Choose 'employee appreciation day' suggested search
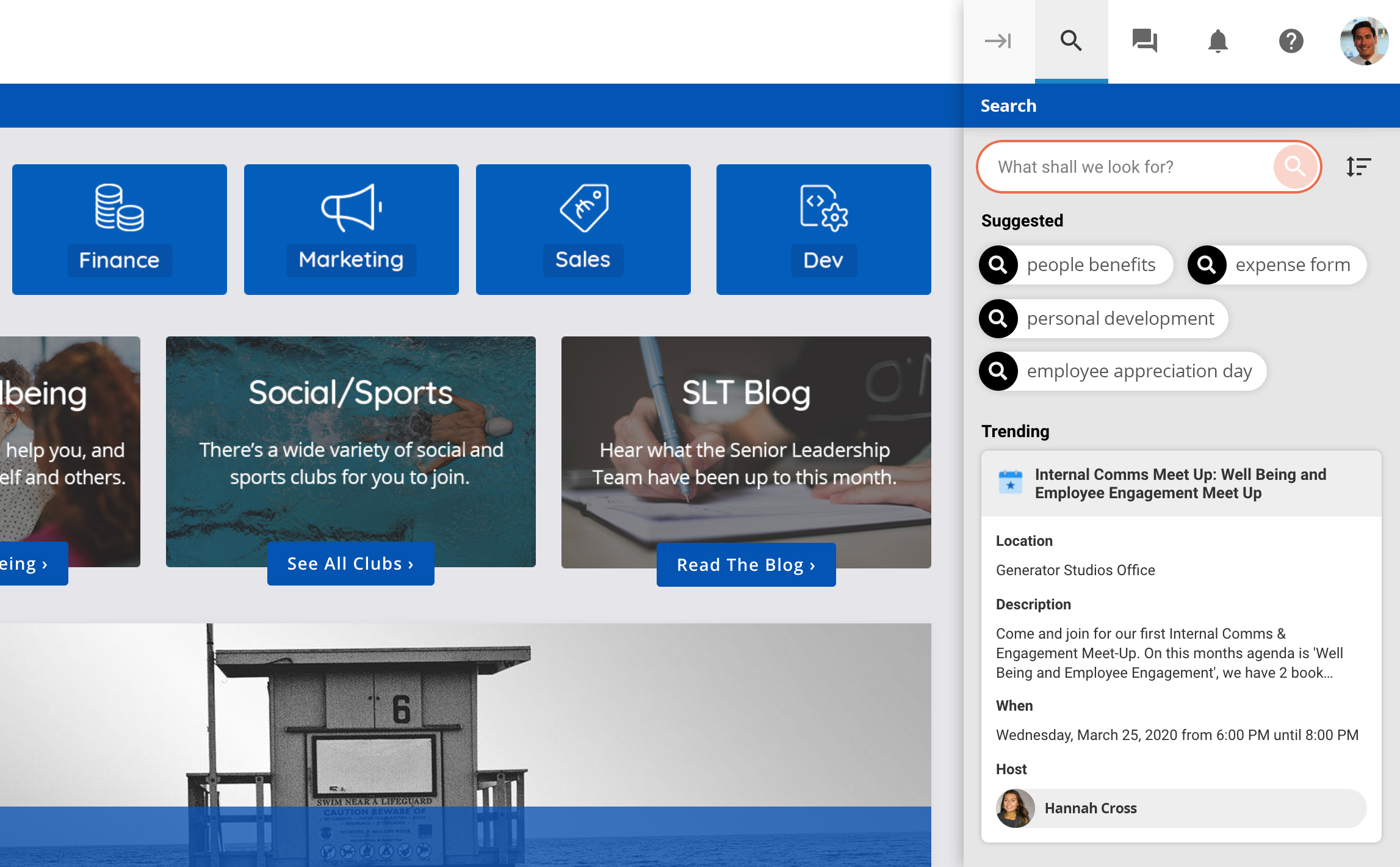Screen dimensions: 1400x867 1123,371
